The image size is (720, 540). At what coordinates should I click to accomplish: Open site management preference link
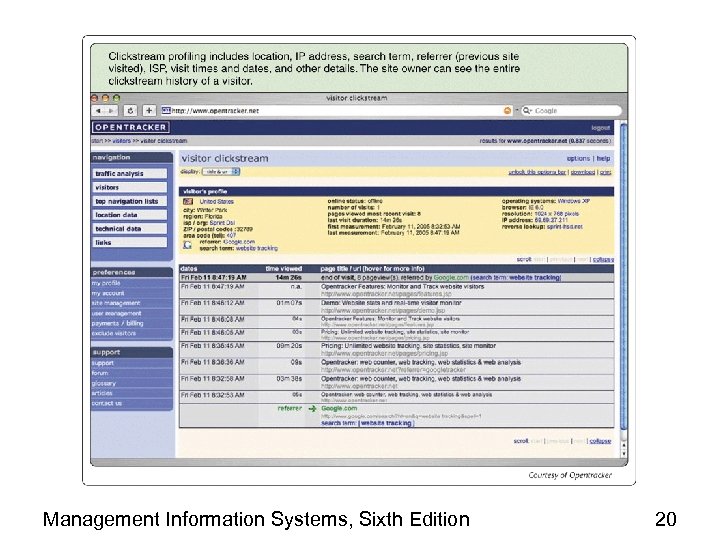coord(116,304)
